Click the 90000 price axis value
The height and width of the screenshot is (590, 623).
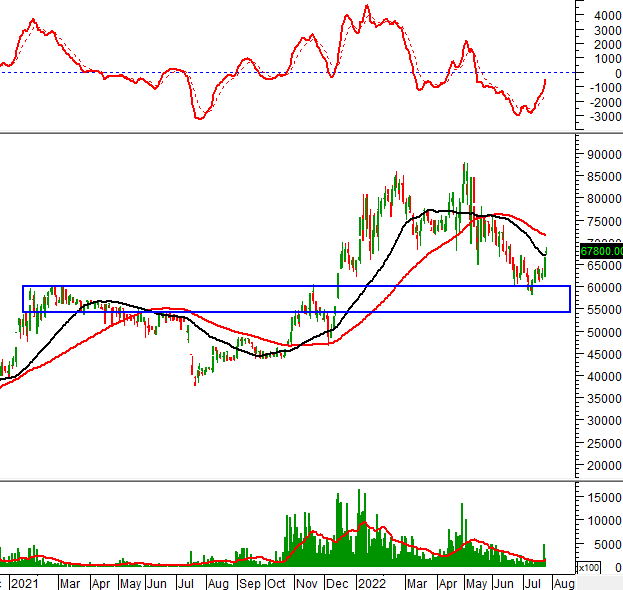pyautogui.click(x=604, y=155)
